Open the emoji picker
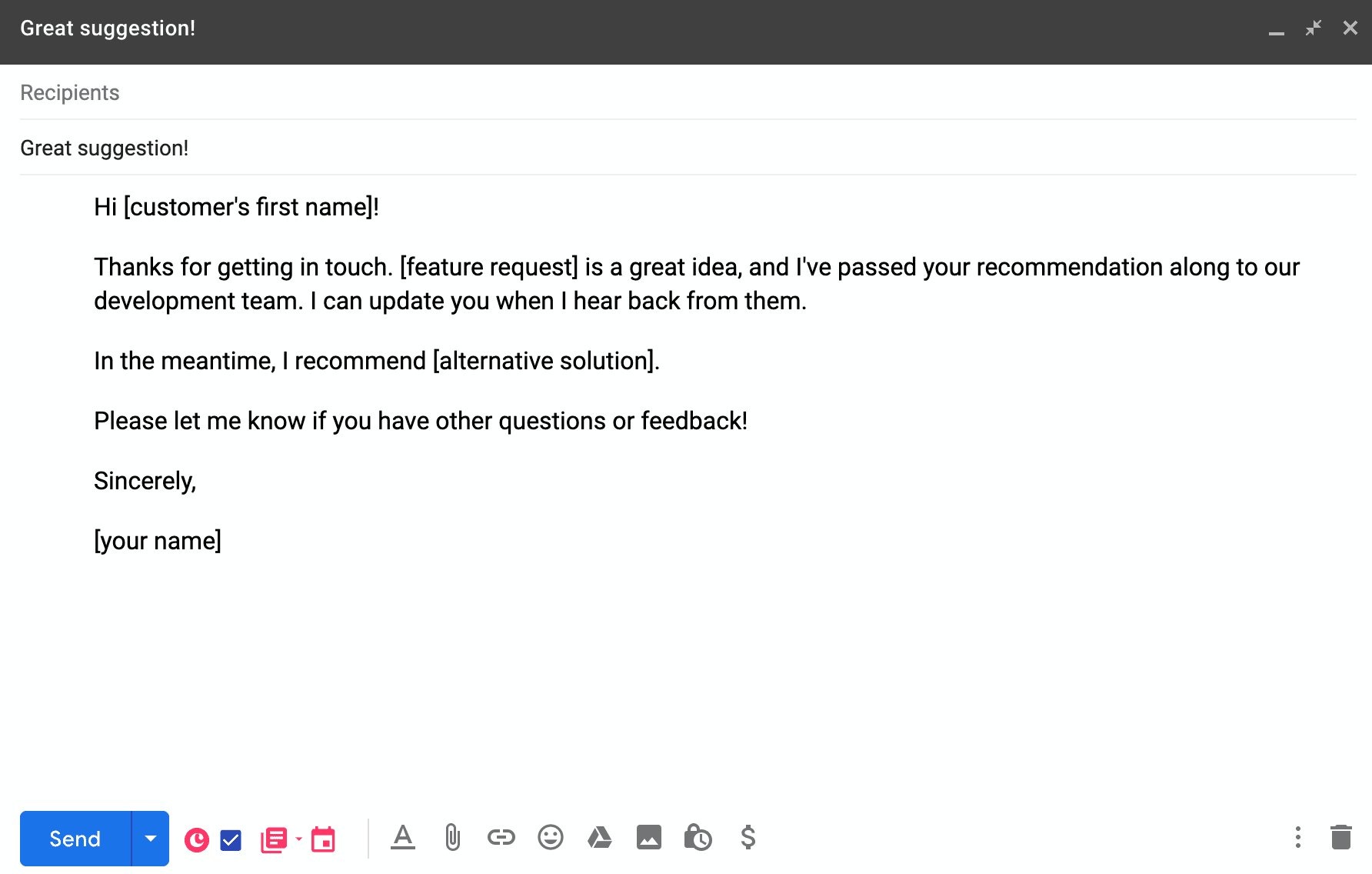The height and width of the screenshot is (874, 1372). click(x=551, y=837)
